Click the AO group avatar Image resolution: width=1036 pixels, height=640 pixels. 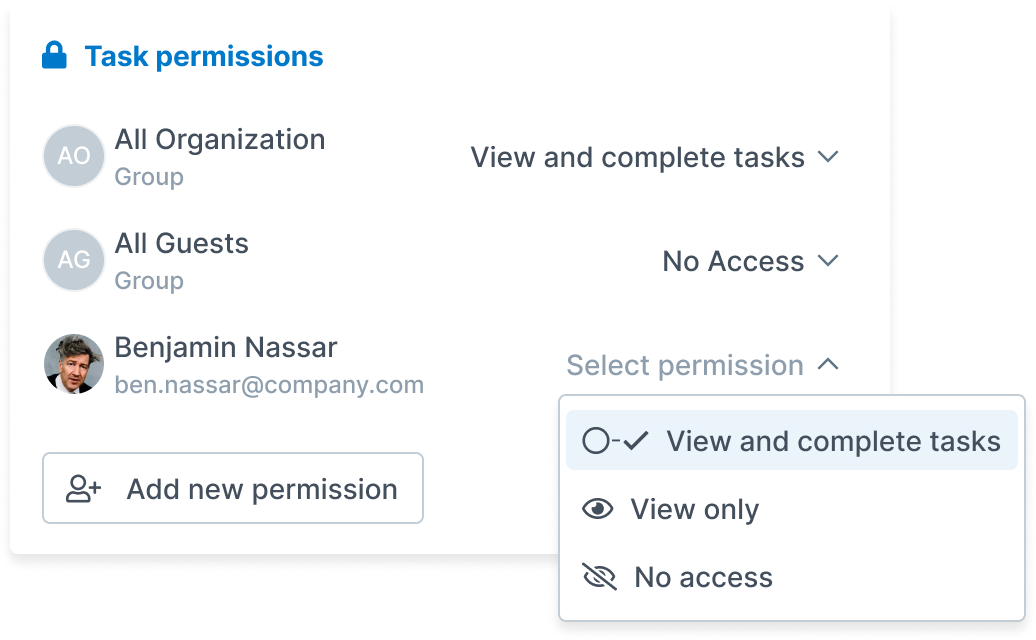click(74, 156)
